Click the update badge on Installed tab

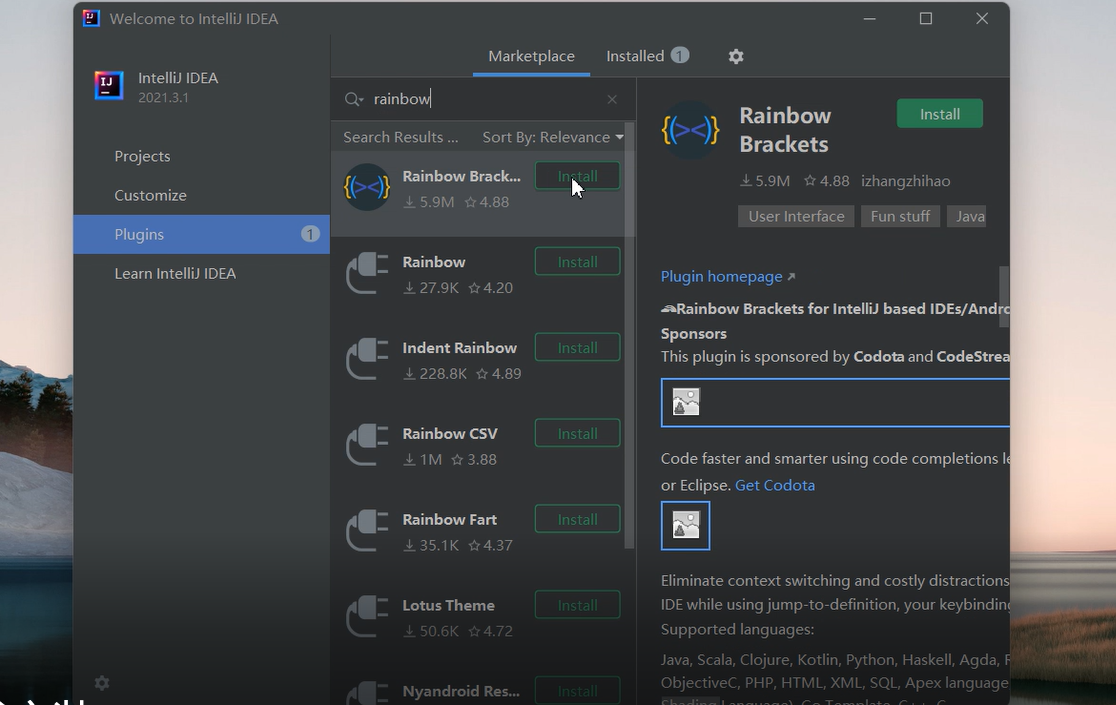[680, 55]
